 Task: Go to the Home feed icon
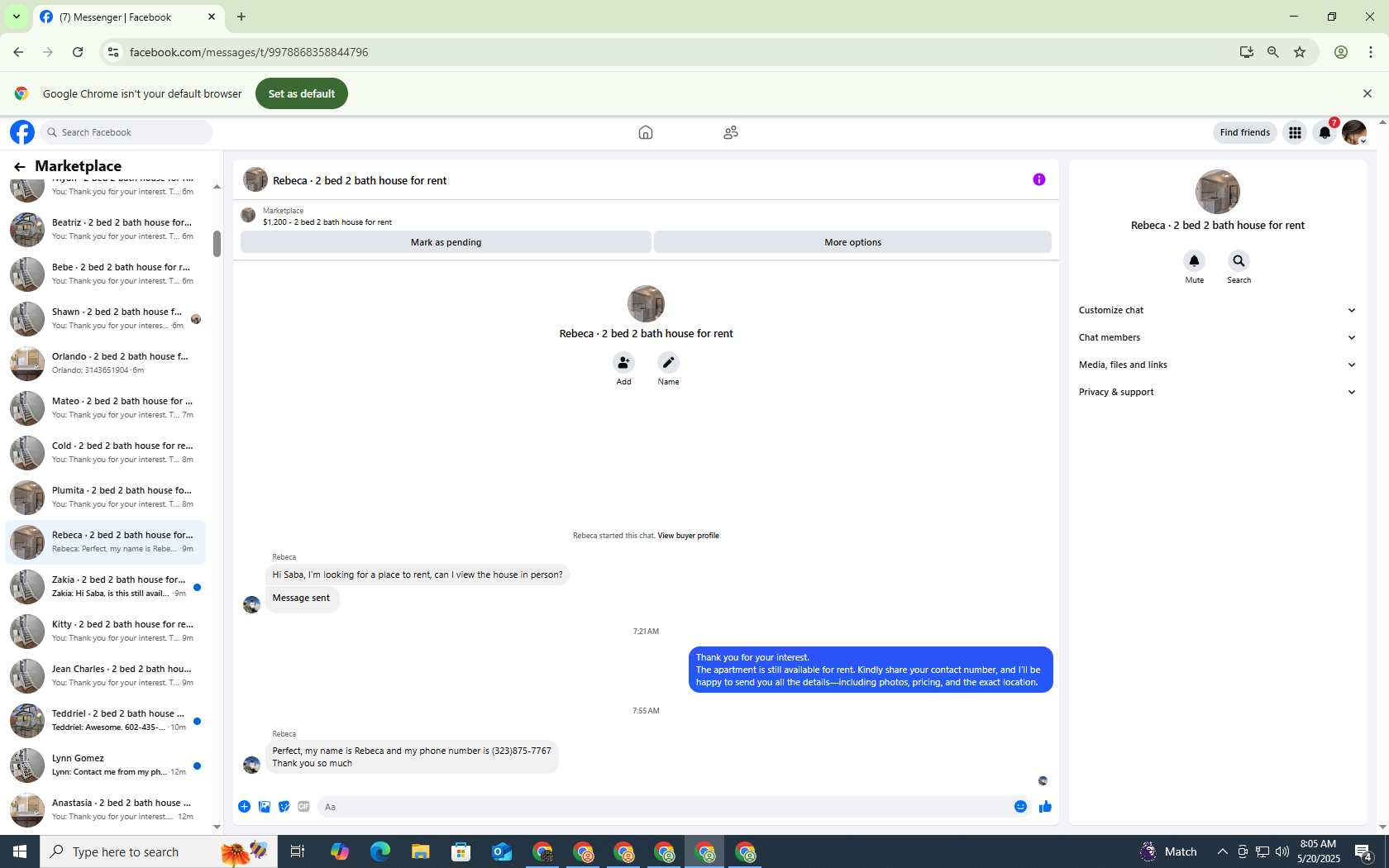pos(646,132)
